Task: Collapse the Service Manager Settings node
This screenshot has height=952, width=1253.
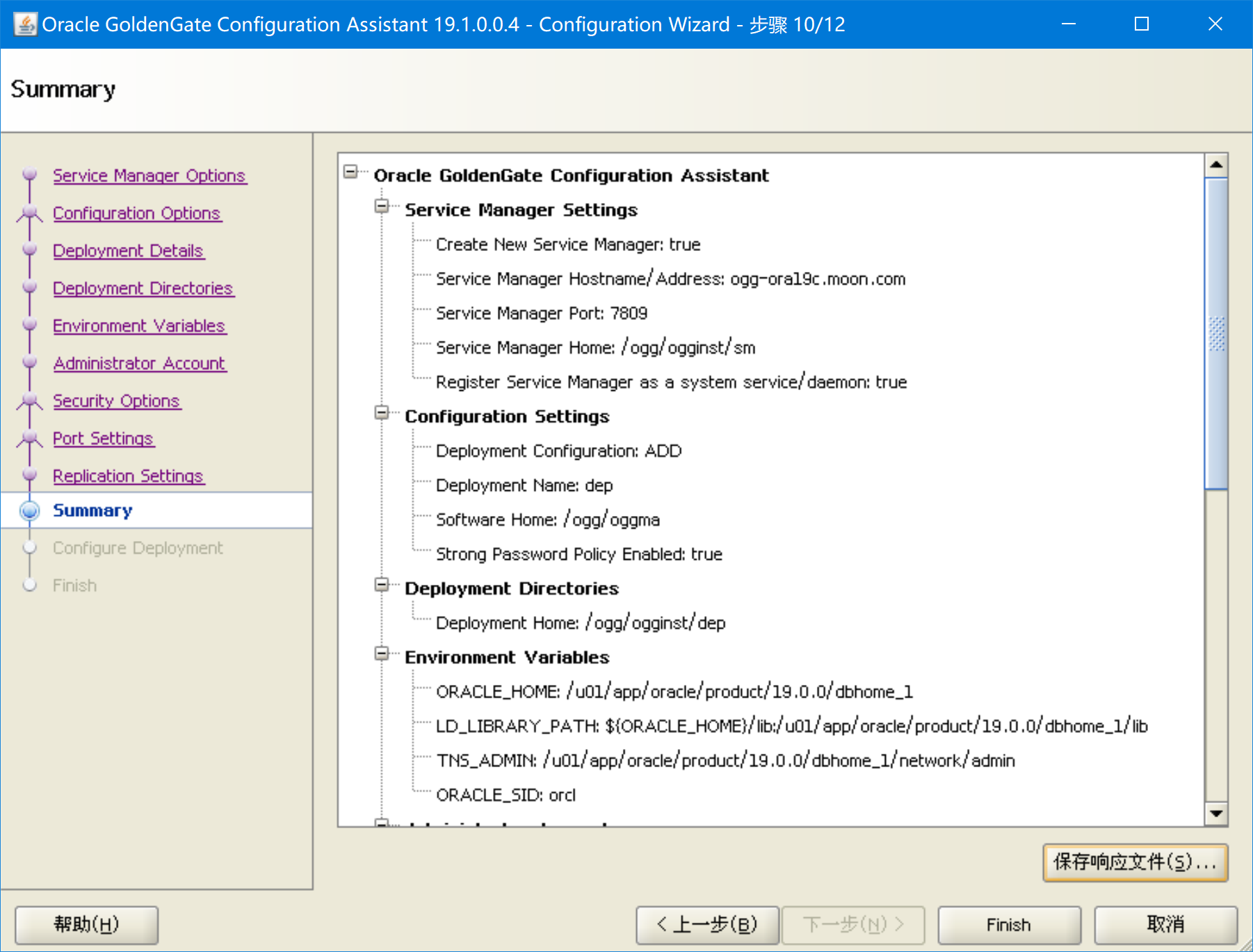Action: tap(382, 206)
